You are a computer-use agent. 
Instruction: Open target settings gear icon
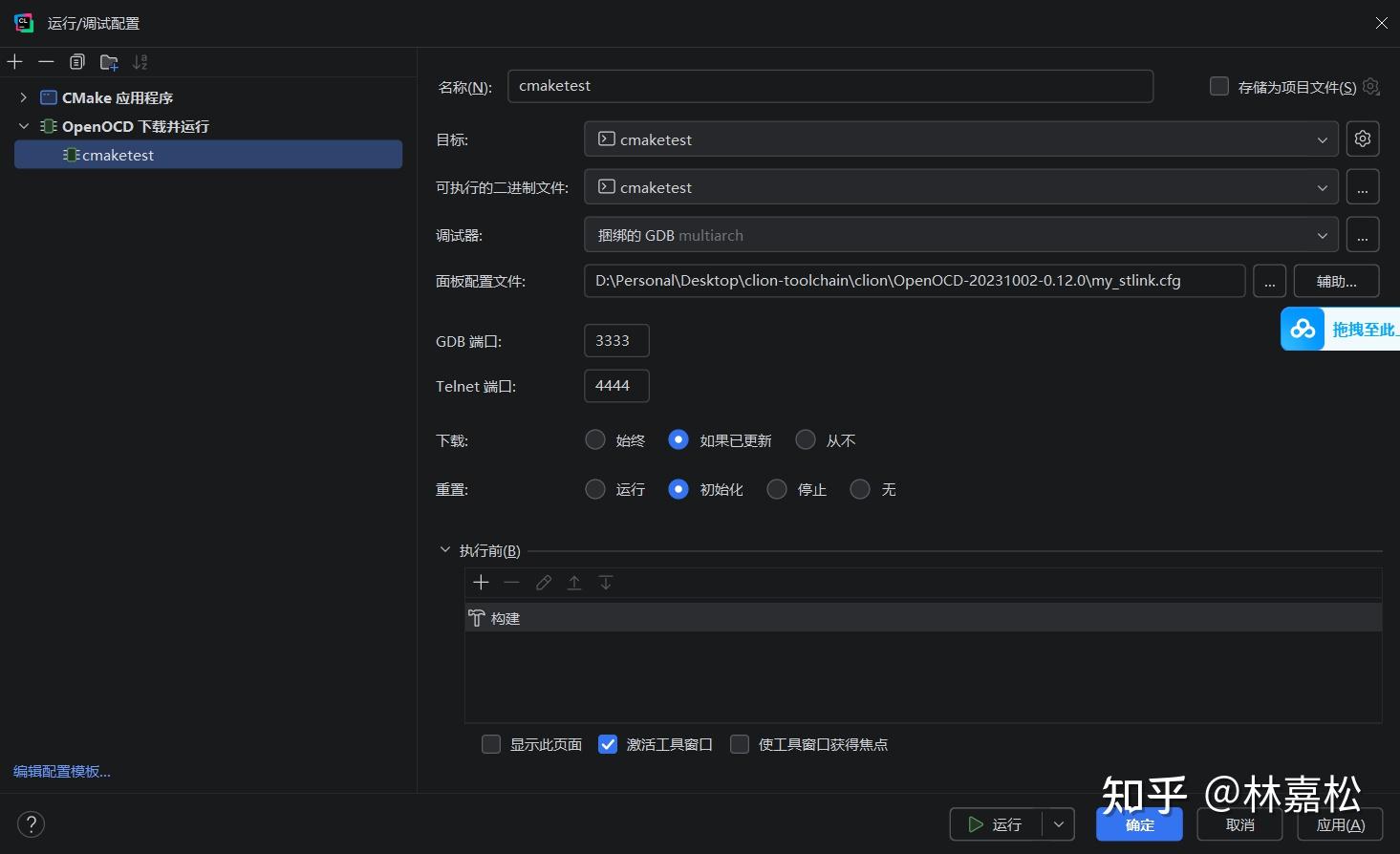tap(1363, 139)
